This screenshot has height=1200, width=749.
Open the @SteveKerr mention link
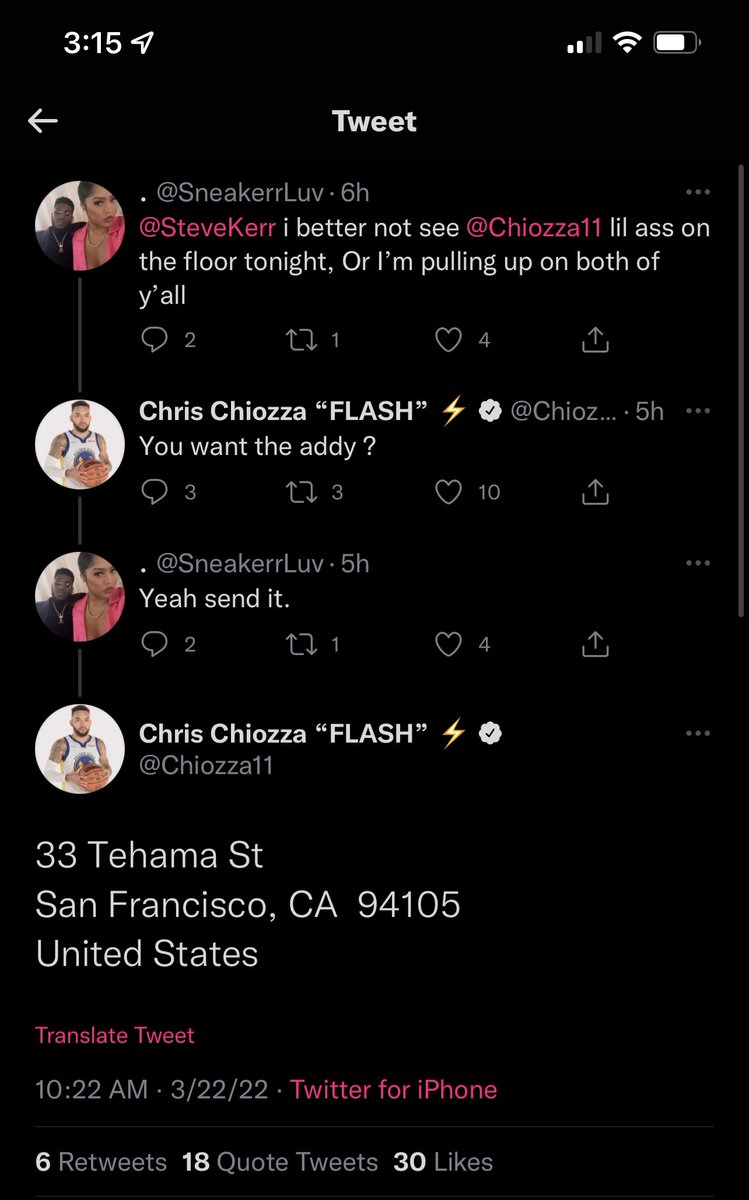coord(207,228)
